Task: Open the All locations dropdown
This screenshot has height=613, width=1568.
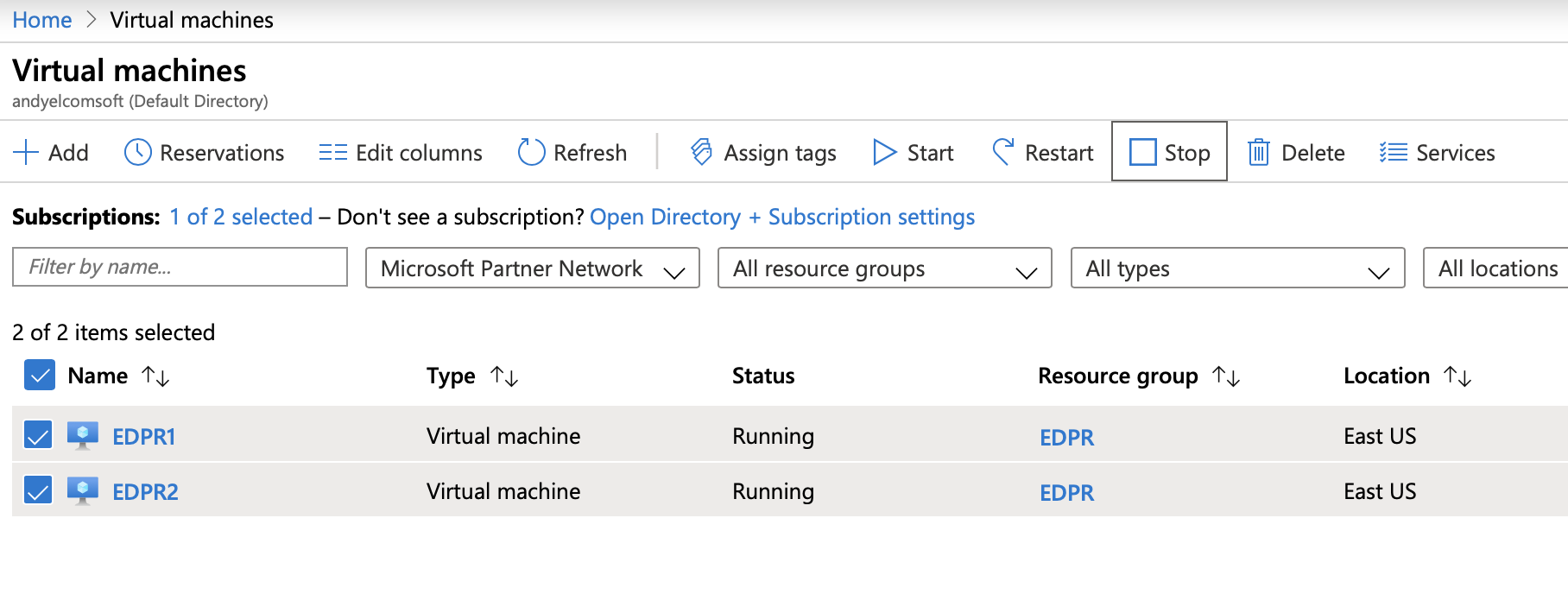Action: pos(1496,268)
